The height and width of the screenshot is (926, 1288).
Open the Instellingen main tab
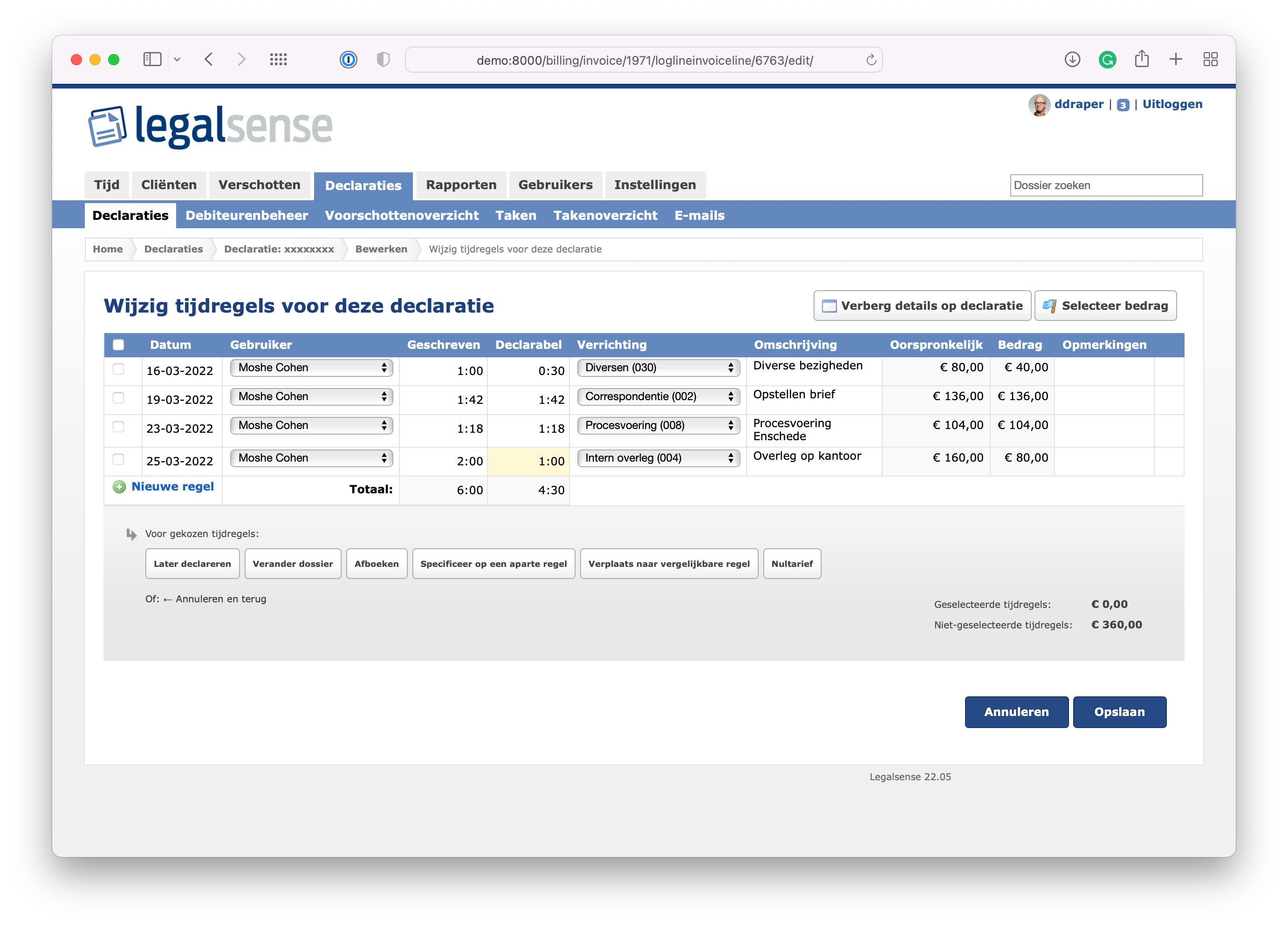(655, 185)
